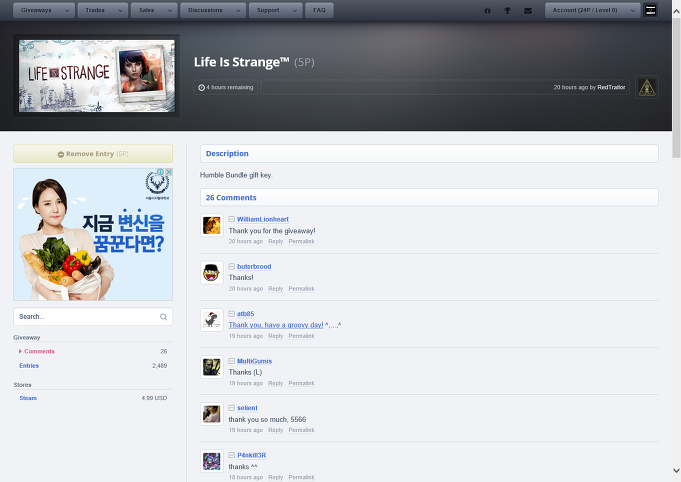
Task: Open buterbrood's avatar
Action: click(212, 273)
